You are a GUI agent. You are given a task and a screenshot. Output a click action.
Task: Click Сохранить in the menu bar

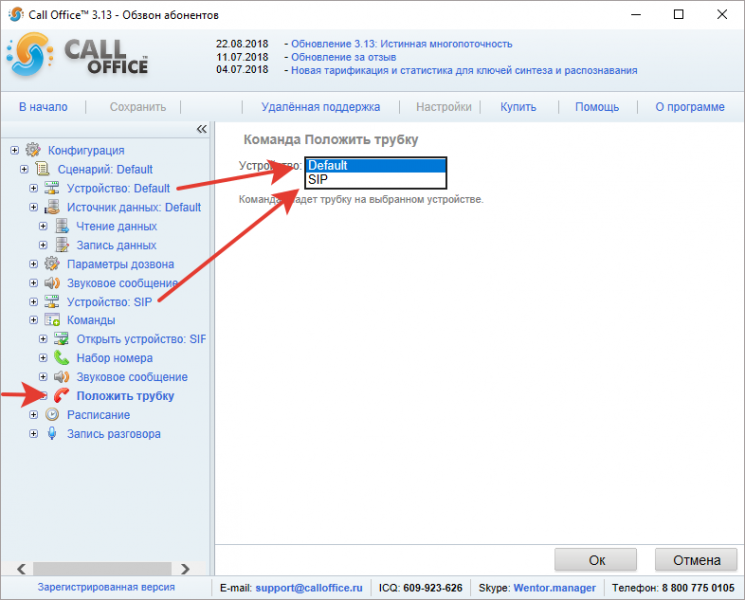tap(138, 107)
